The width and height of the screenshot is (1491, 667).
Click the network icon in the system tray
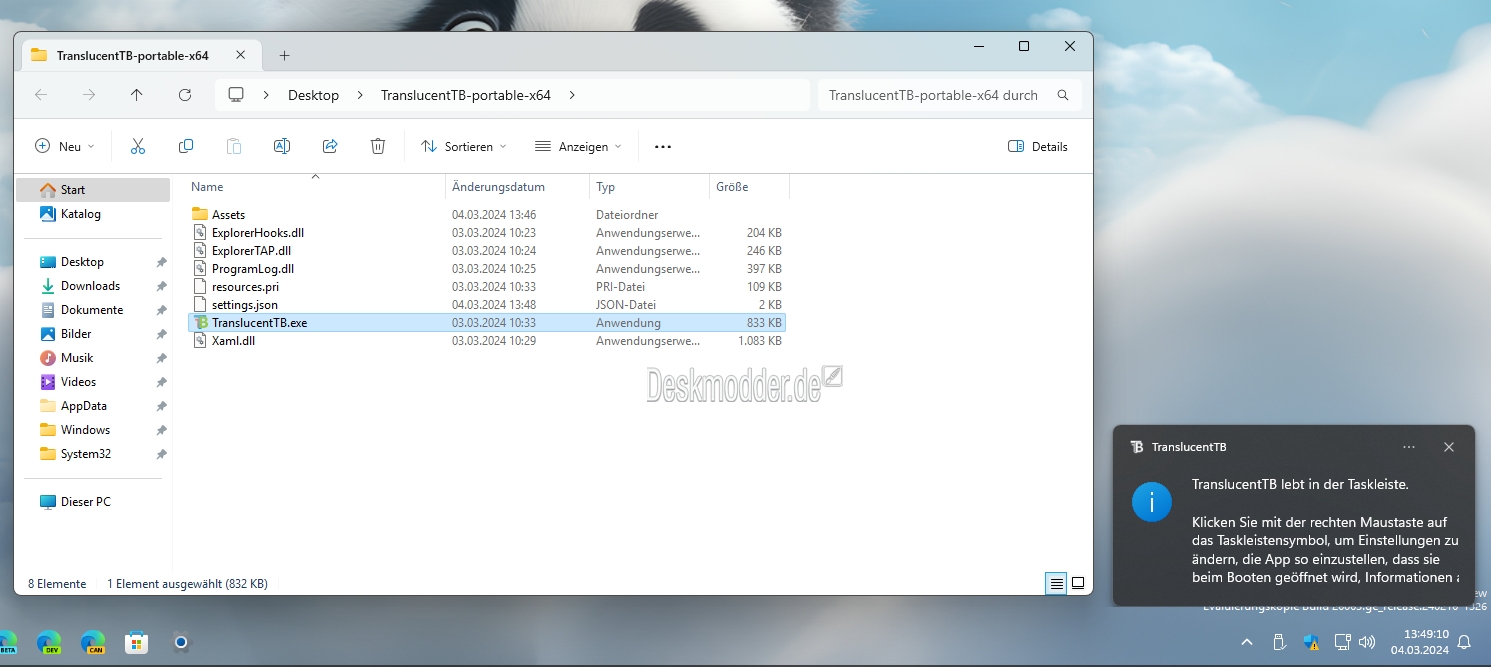(x=1343, y=641)
